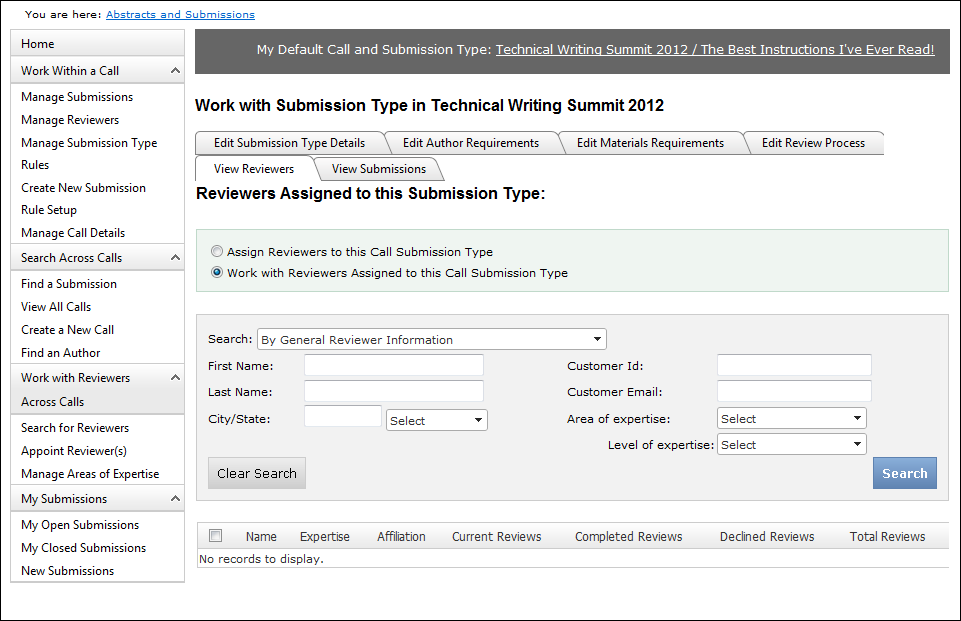Click the blue Search button

point(904,474)
